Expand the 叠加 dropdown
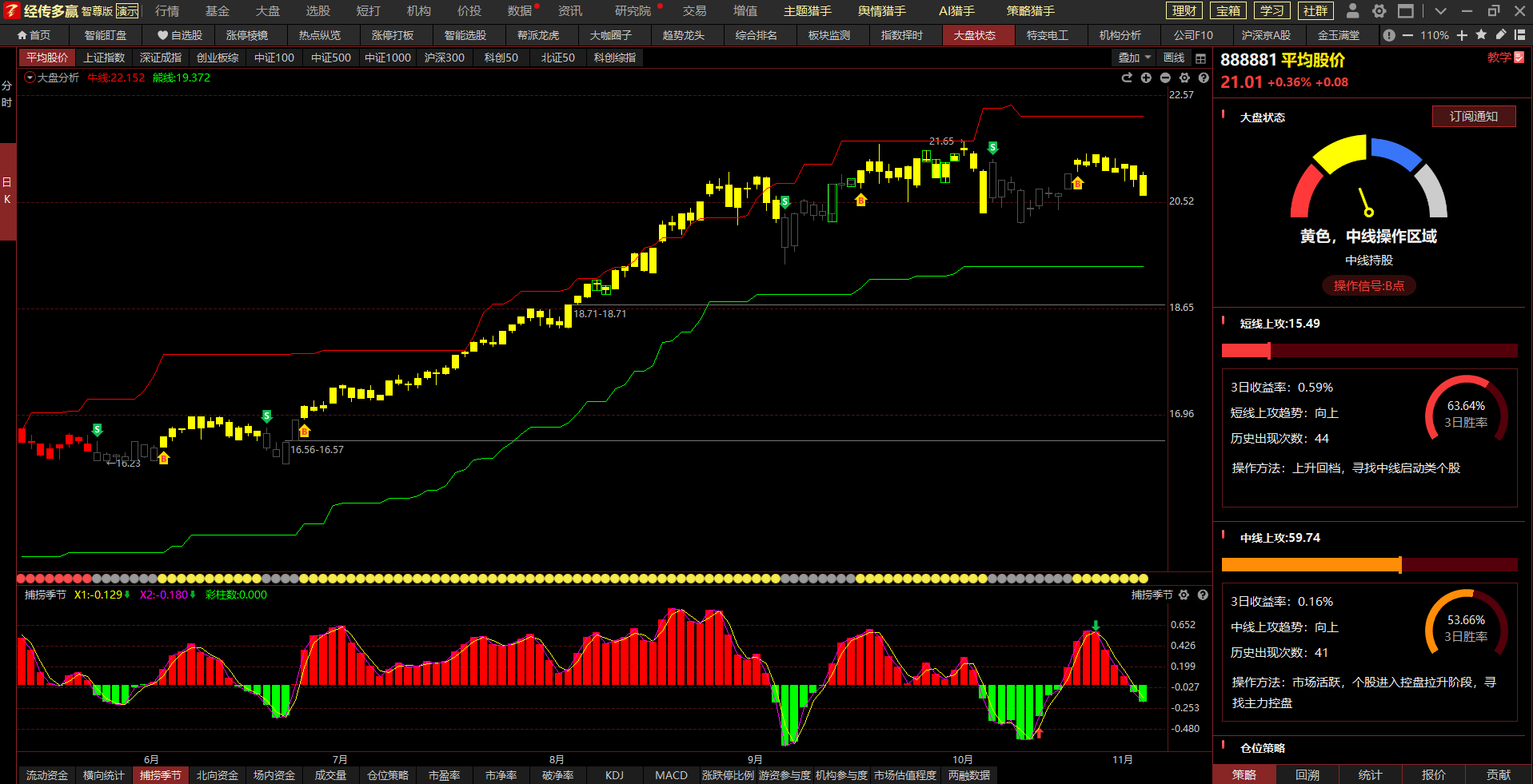Viewport: 1533px width, 784px height. coord(1134,58)
